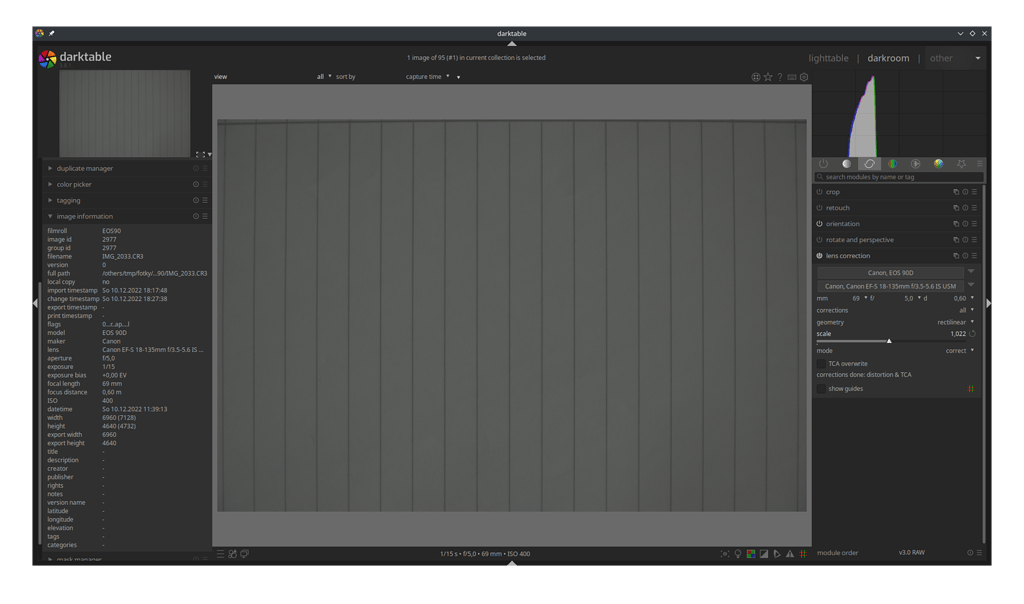Select the technical modules group icon
Screen dimensions: 1024x604
[869, 163]
